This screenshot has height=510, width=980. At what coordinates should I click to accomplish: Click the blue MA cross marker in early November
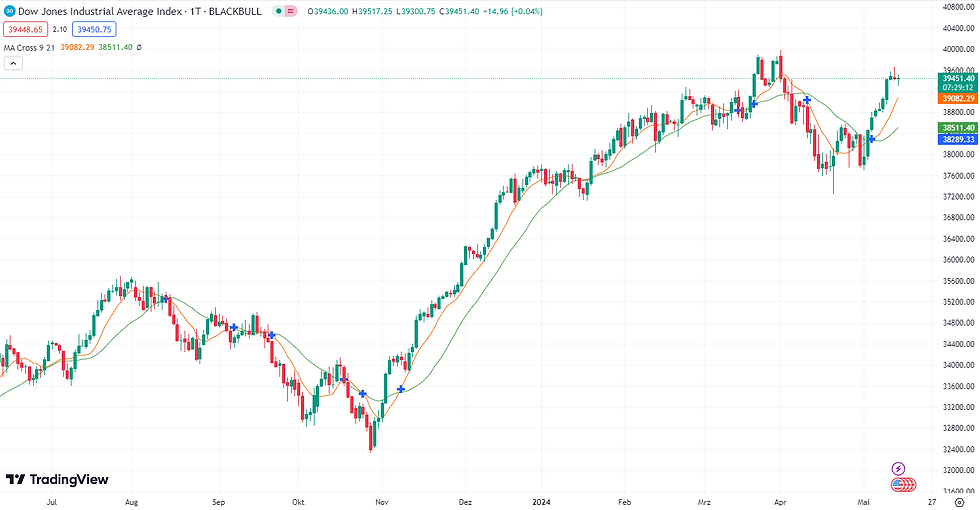pos(401,389)
